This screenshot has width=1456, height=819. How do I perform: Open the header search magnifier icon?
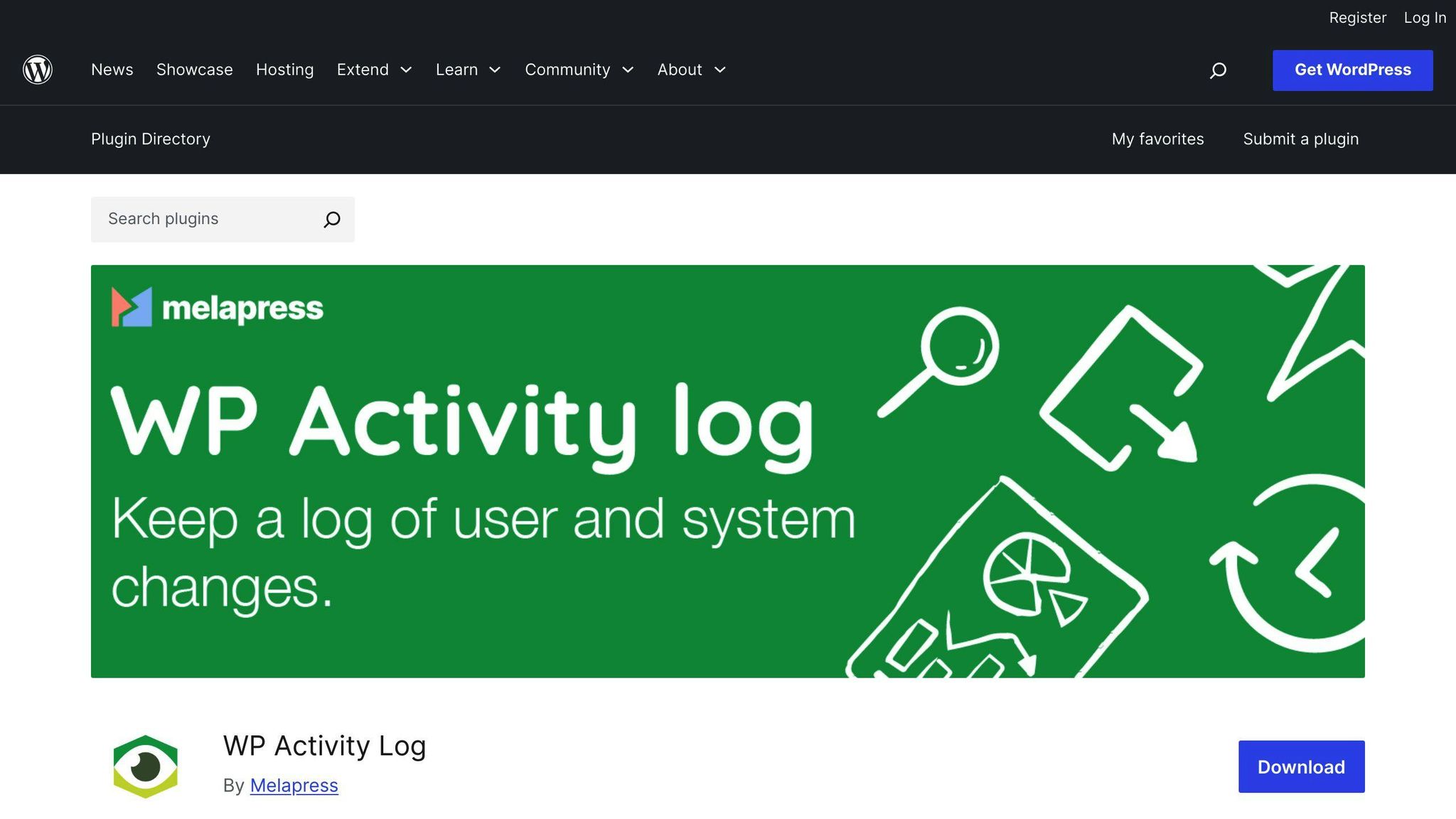[1218, 70]
